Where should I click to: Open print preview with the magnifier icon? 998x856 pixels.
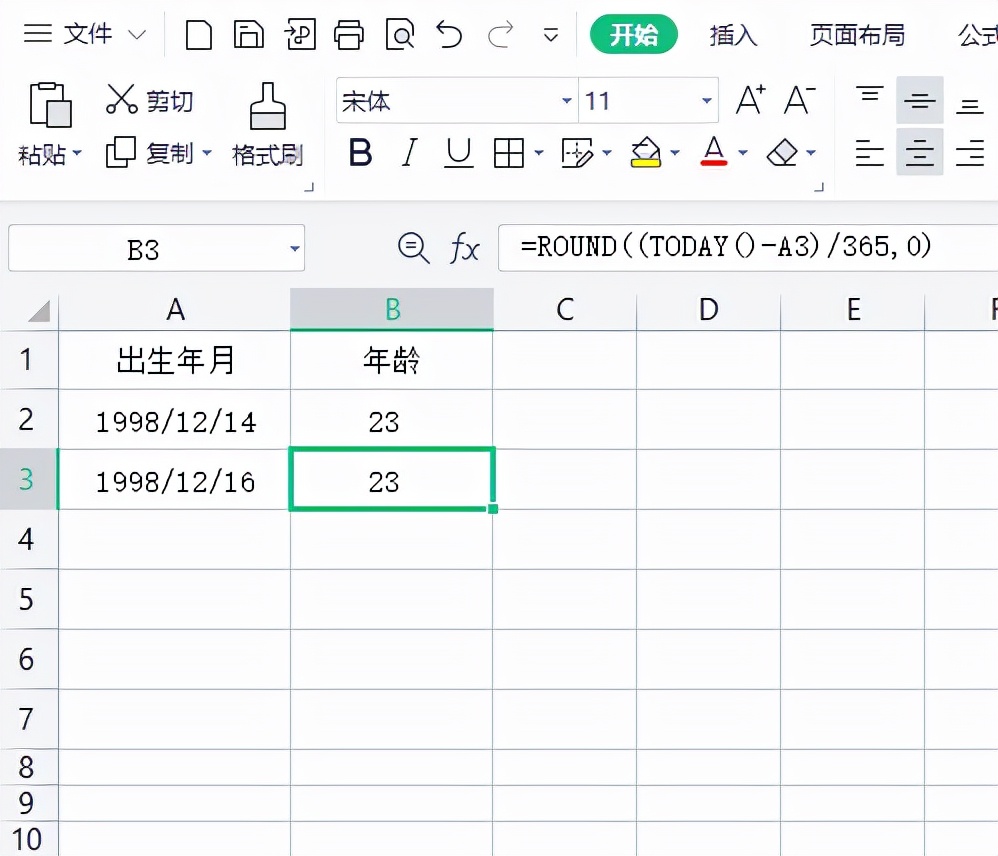pos(400,33)
